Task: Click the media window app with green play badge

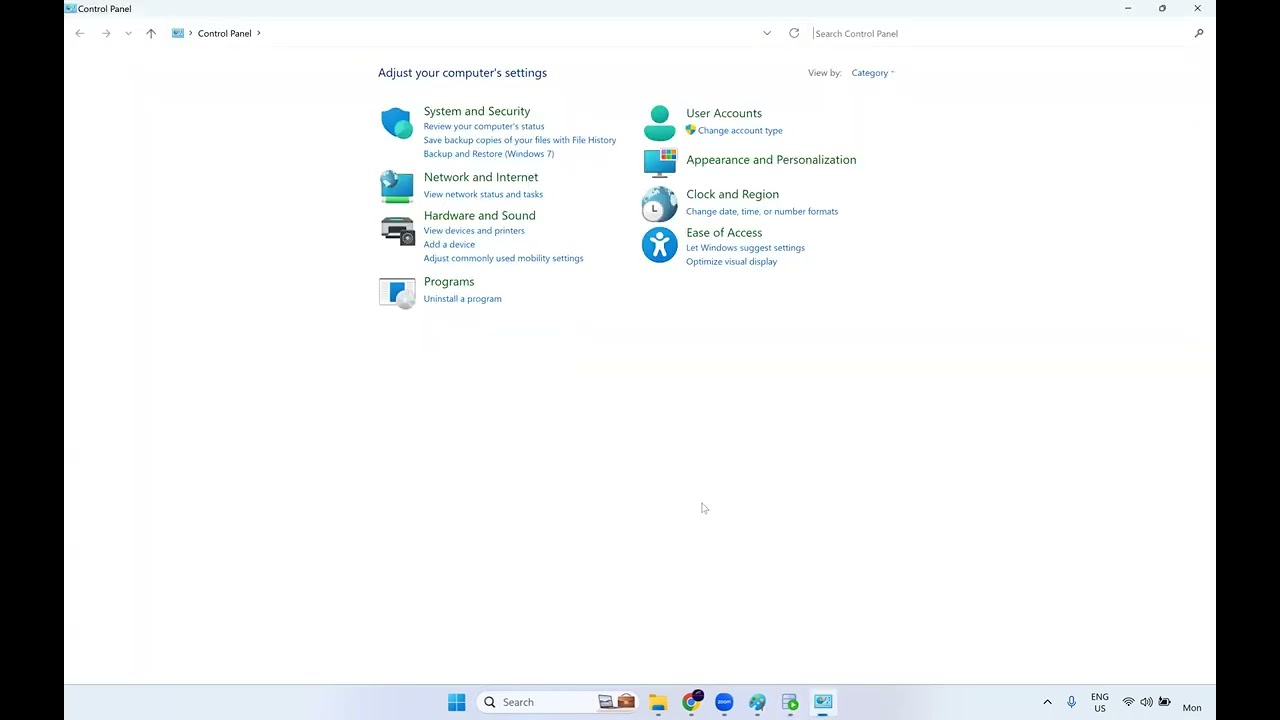Action: [790, 702]
